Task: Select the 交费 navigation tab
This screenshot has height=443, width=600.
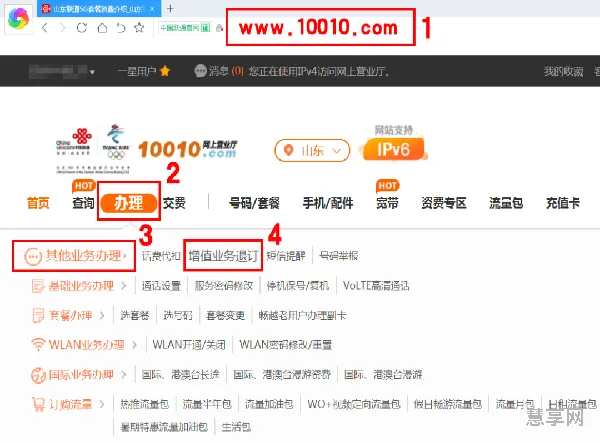Action: tap(174, 203)
